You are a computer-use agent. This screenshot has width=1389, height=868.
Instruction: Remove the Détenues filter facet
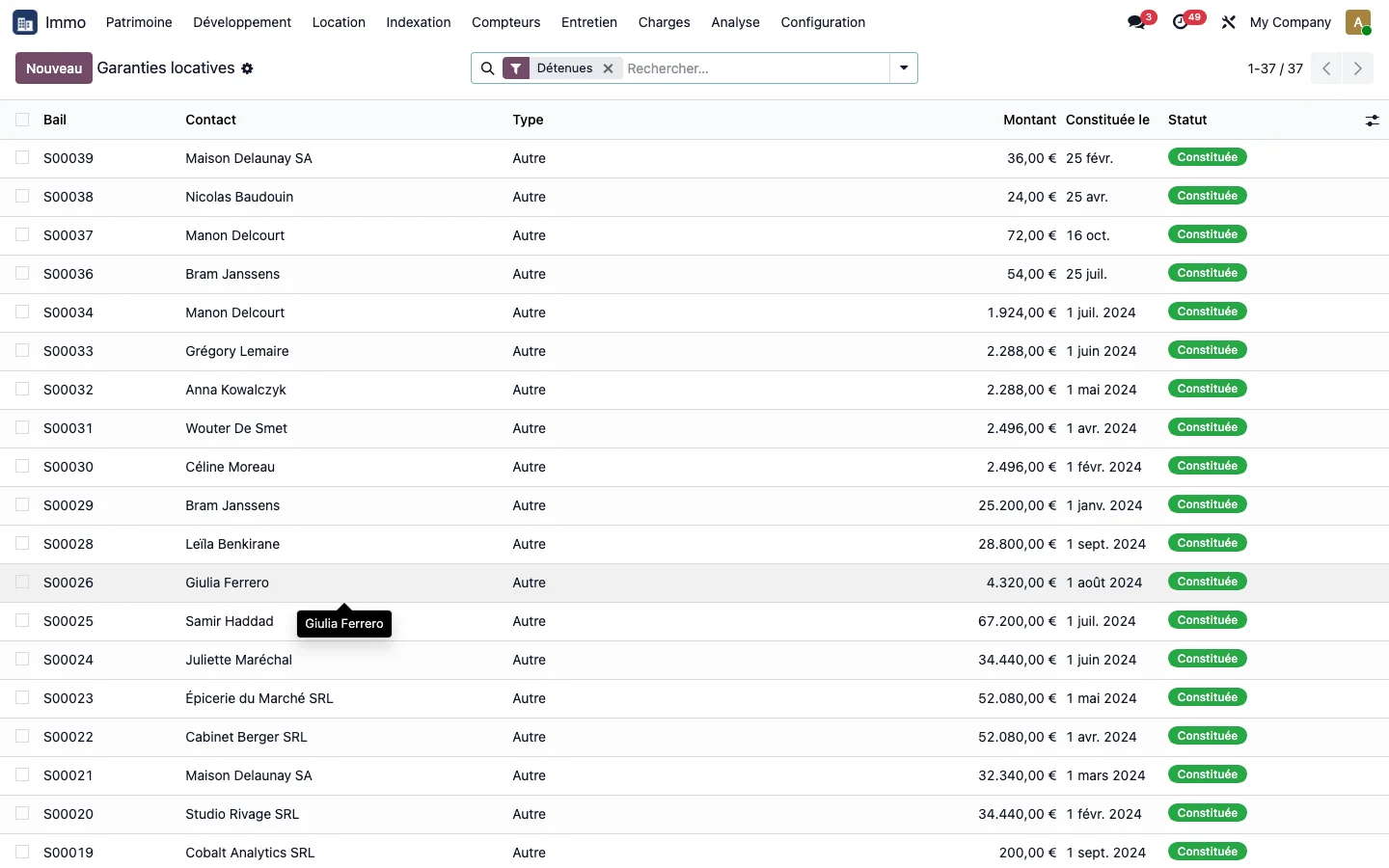pos(609,68)
